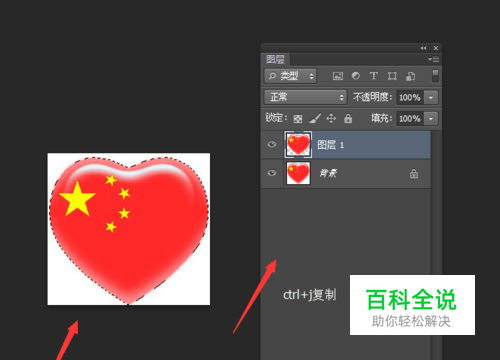Image resolution: width=500 pixels, height=360 pixels.
Task: Hide 图层 1 layer visibility eye
Action: point(272,144)
